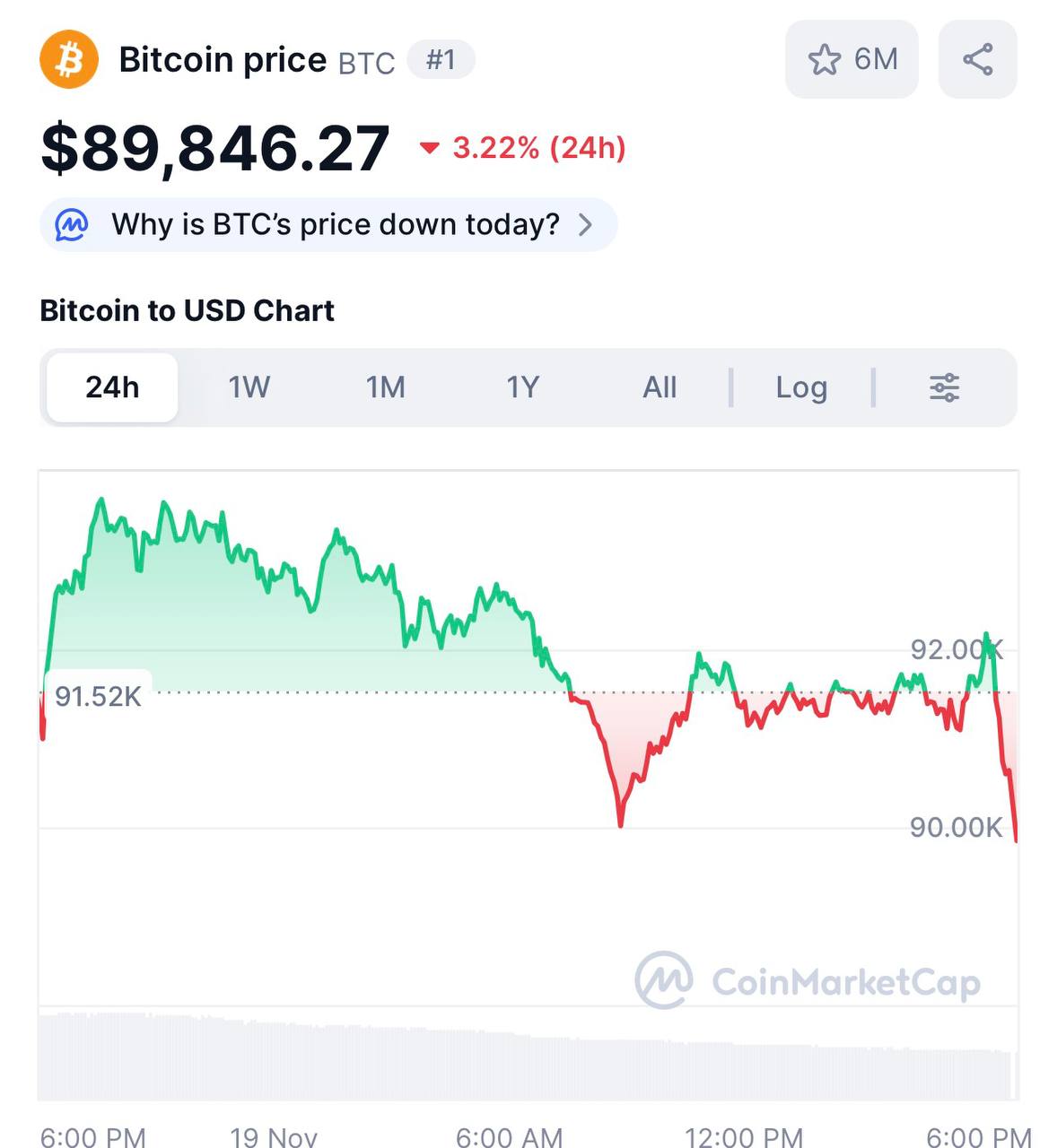This screenshot has height=1148, width=1057.
Task: Switch to the 1M chart range
Action: (386, 387)
